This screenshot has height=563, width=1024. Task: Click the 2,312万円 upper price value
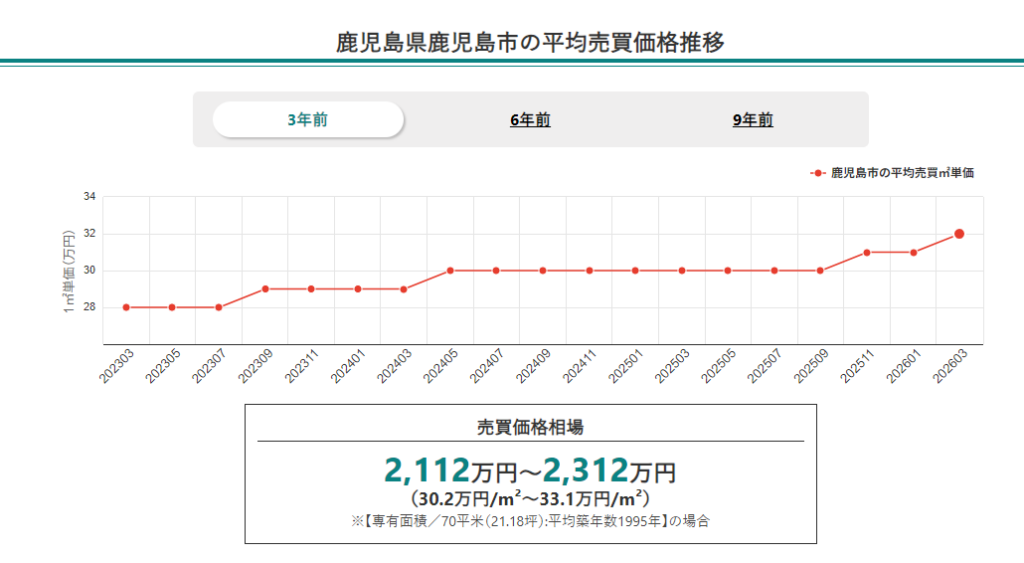click(x=609, y=470)
